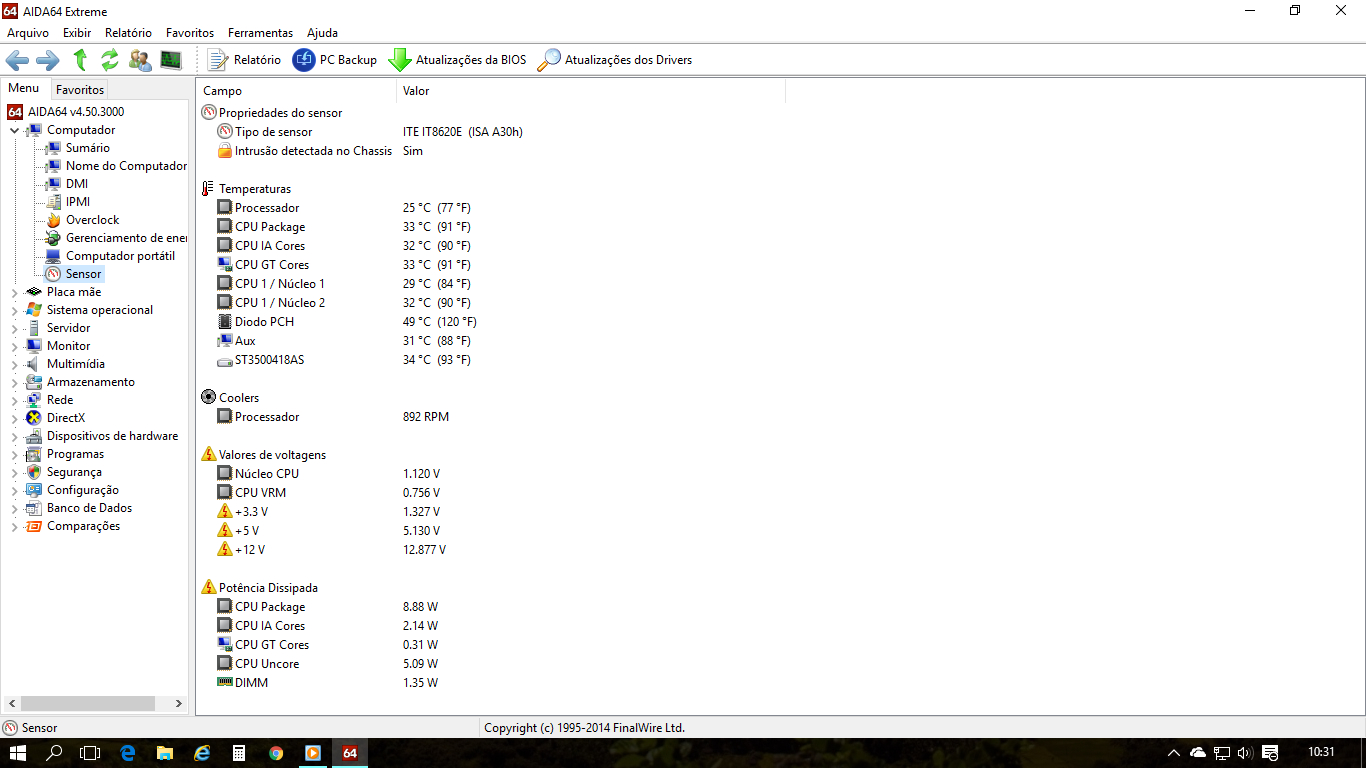Open Atualizações dos Drivers
The width and height of the screenshot is (1366, 768).
click(614, 60)
